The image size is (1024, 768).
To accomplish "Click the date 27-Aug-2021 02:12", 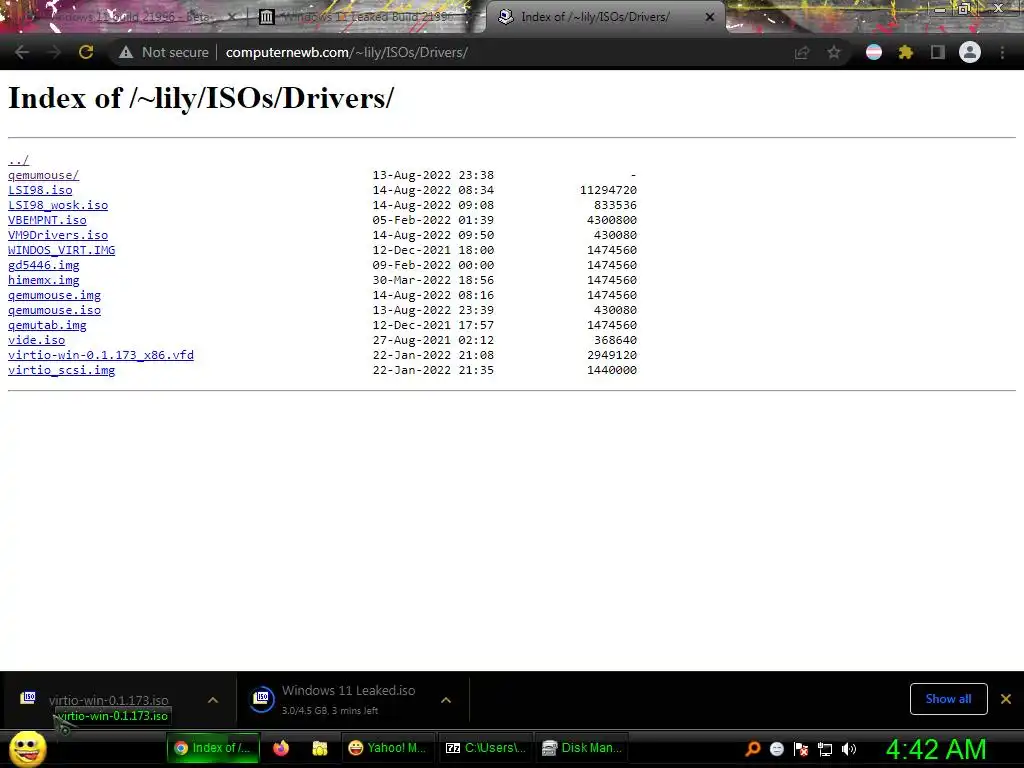I will pos(433,340).
